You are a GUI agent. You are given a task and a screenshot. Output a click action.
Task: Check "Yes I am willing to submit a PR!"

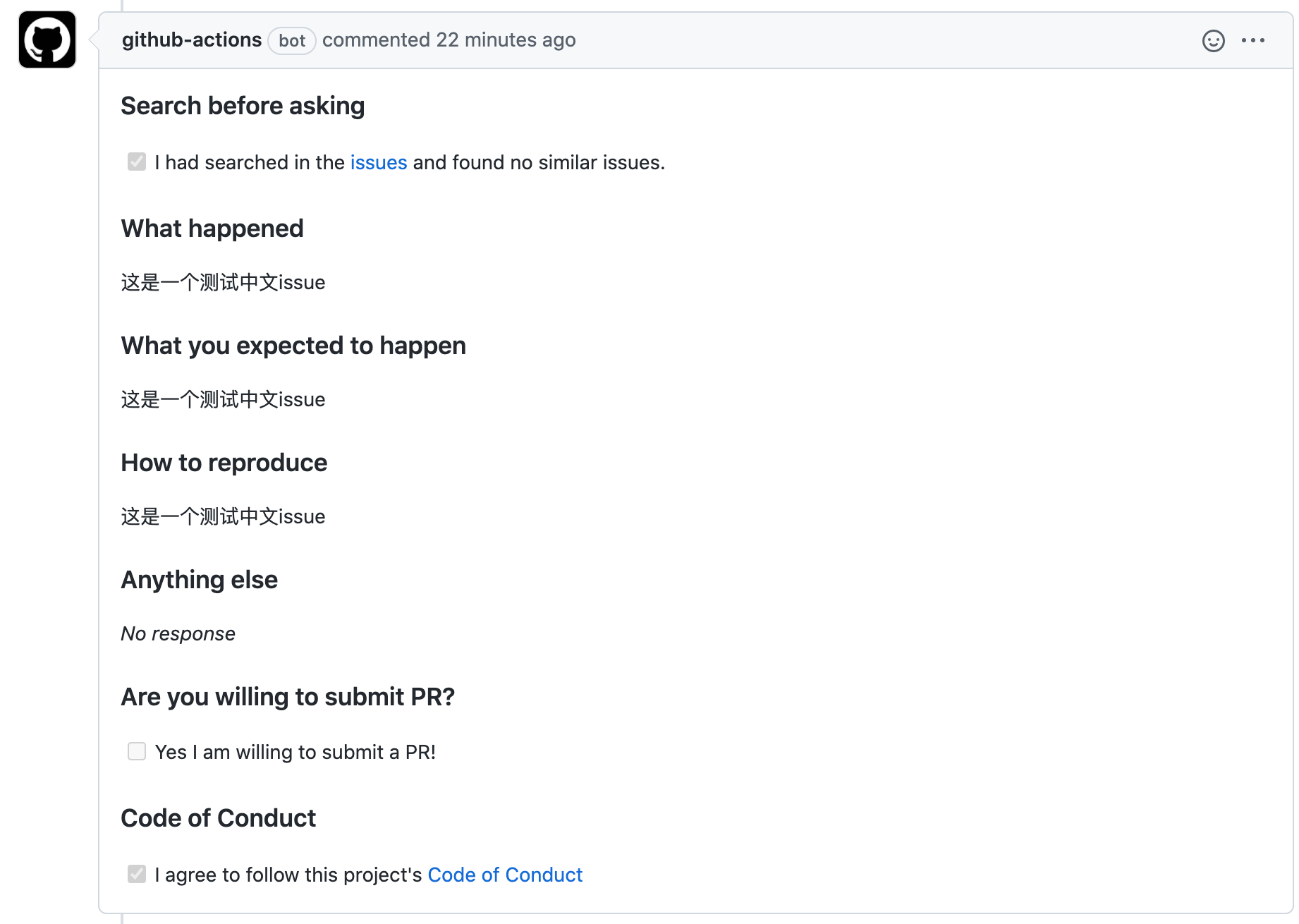137,752
